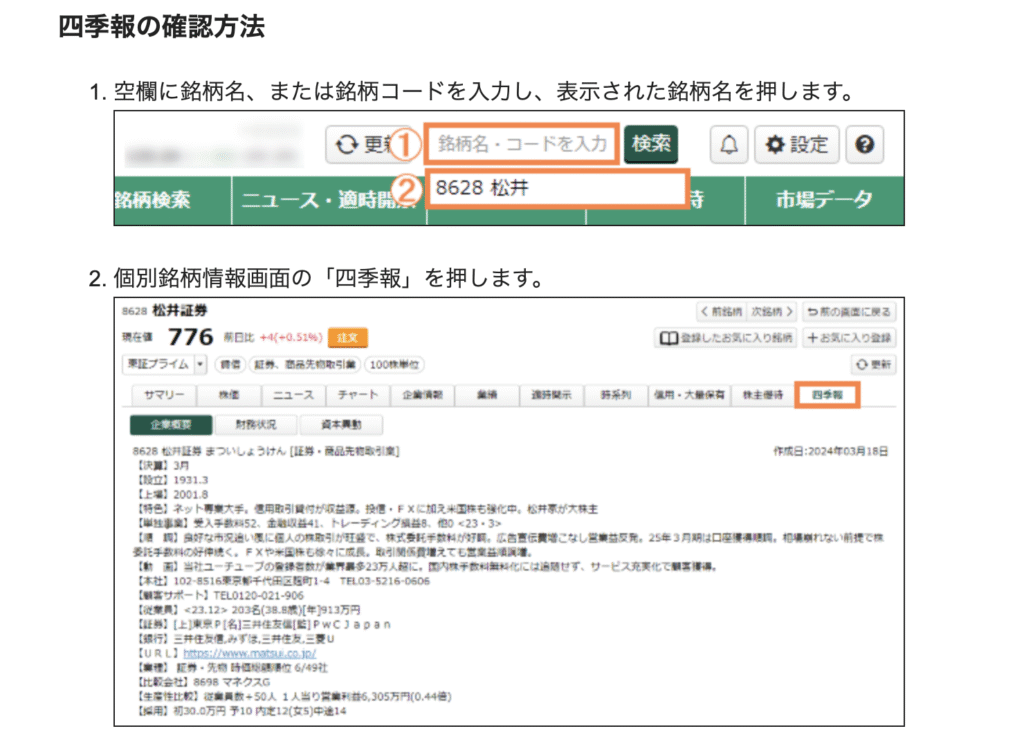Switch to the チャート tab
This screenshot has width=1024, height=740.
click(x=358, y=395)
